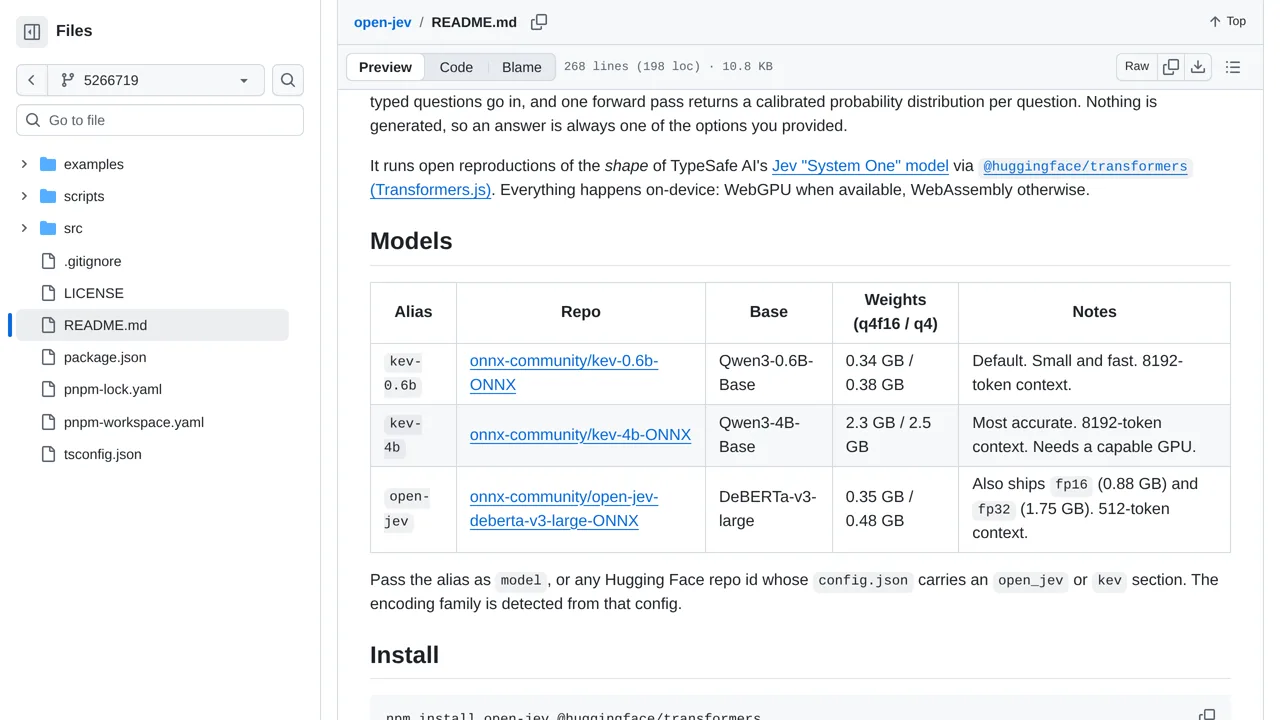
Task: Open the onnx-community/kev-0.6b-ONNX link
Action: point(564,373)
